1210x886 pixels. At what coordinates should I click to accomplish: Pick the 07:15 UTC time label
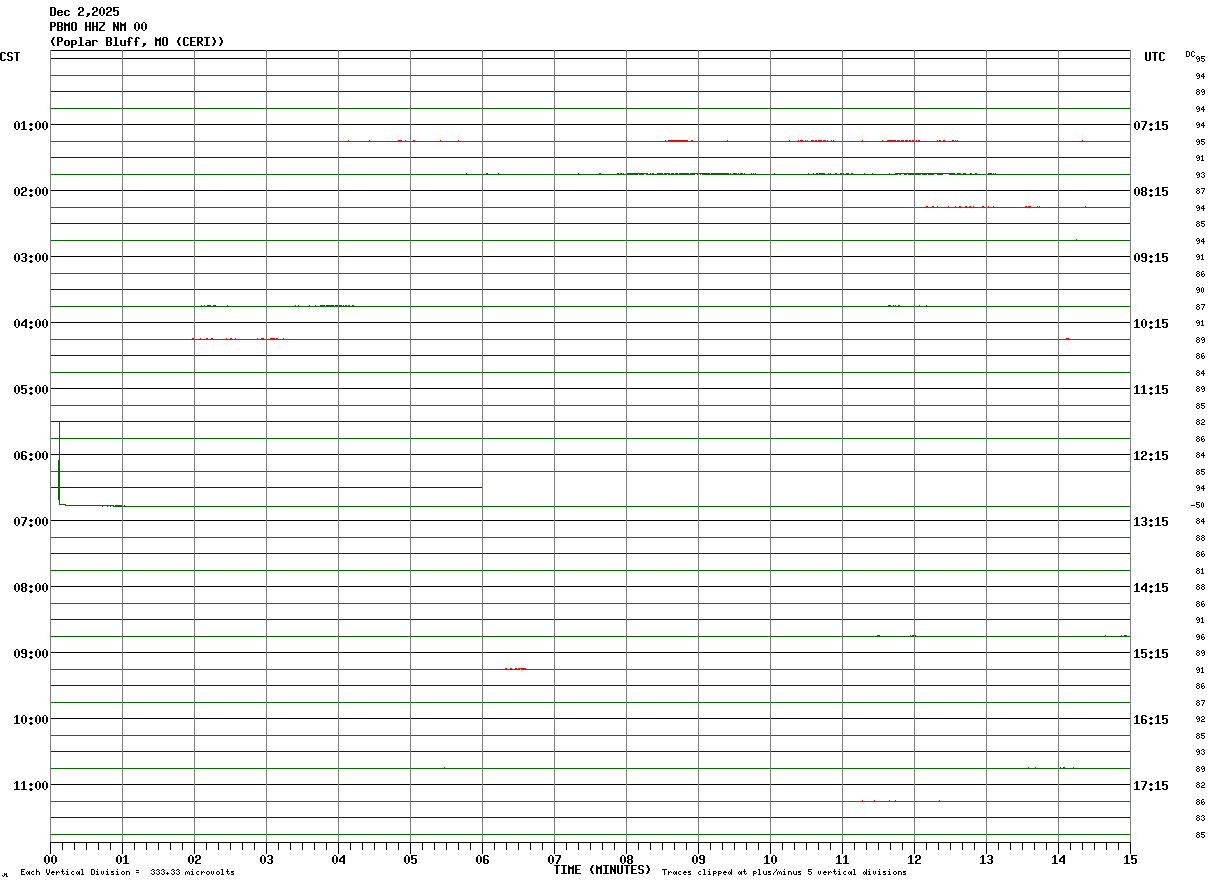point(1150,125)
